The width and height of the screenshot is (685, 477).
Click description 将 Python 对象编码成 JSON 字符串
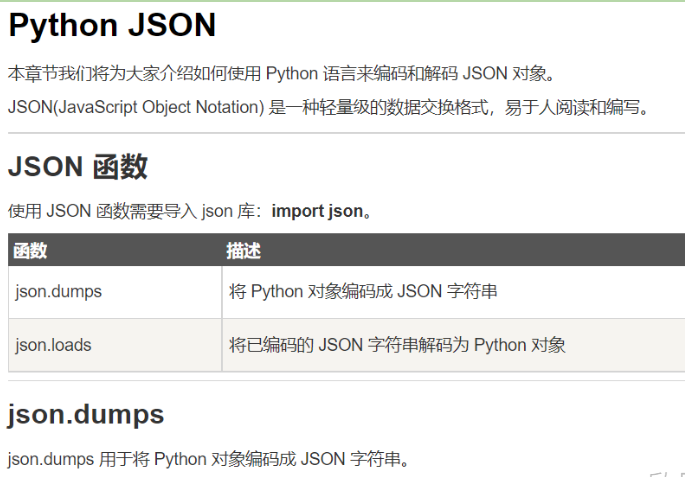(x=363, y=291)
